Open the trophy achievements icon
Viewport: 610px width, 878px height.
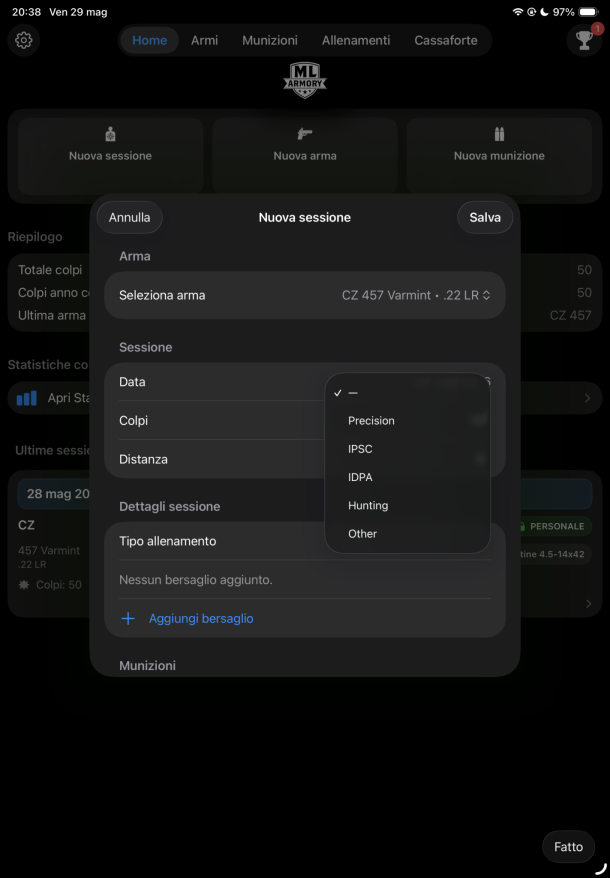[584, 40]
